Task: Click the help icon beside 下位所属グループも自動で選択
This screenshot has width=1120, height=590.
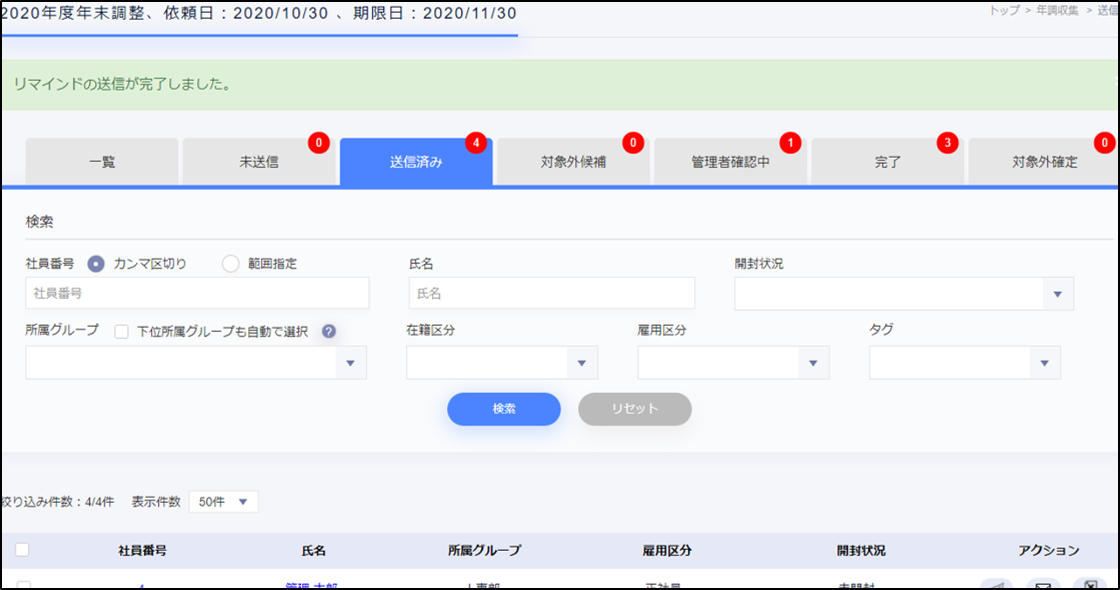Action: click(328, 332)
